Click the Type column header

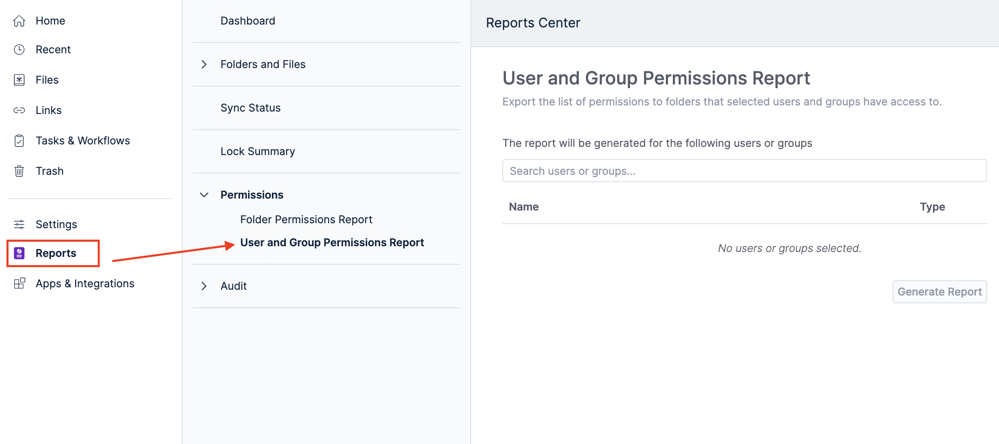[x=932, y=207]
